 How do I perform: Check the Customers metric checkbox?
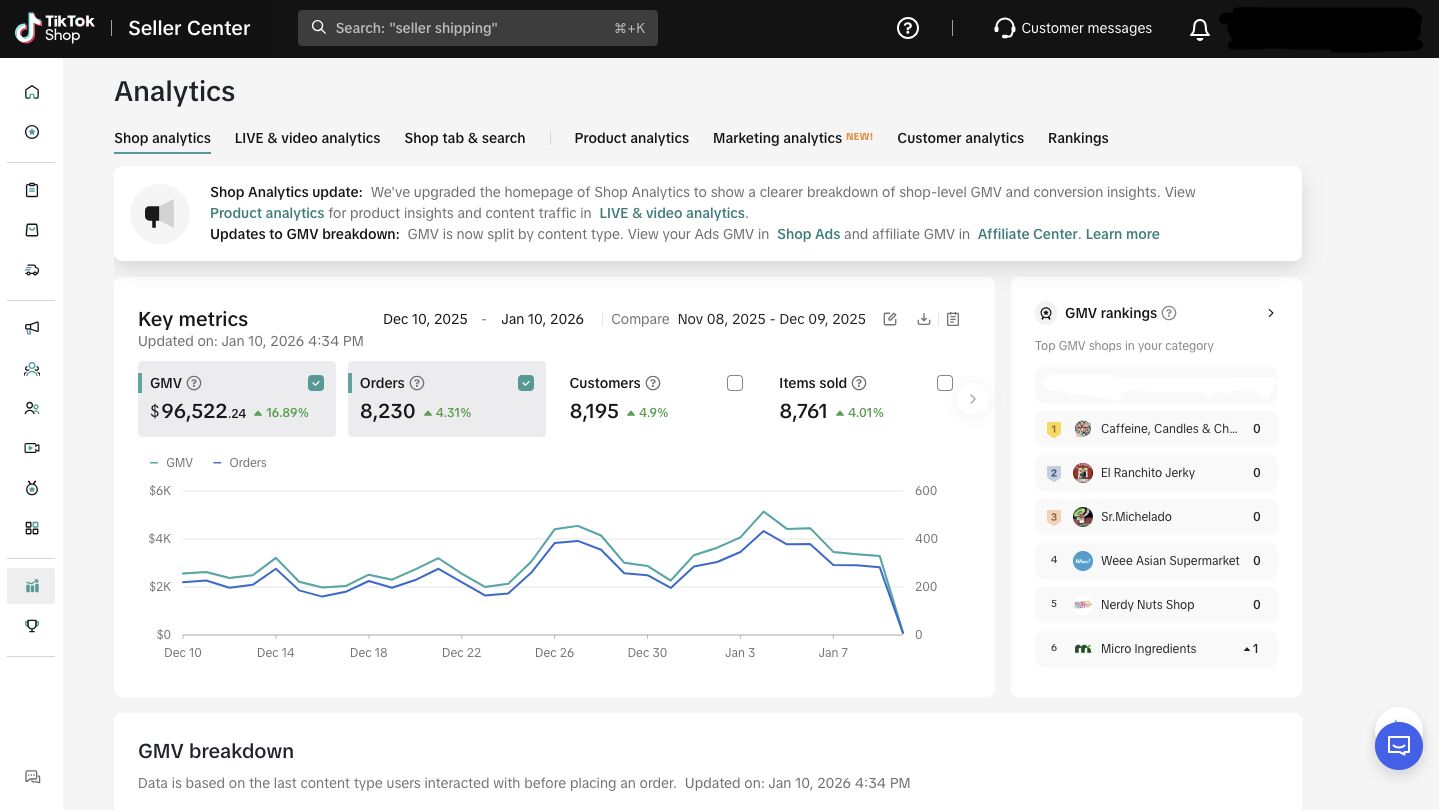click(x=735, y=383)
